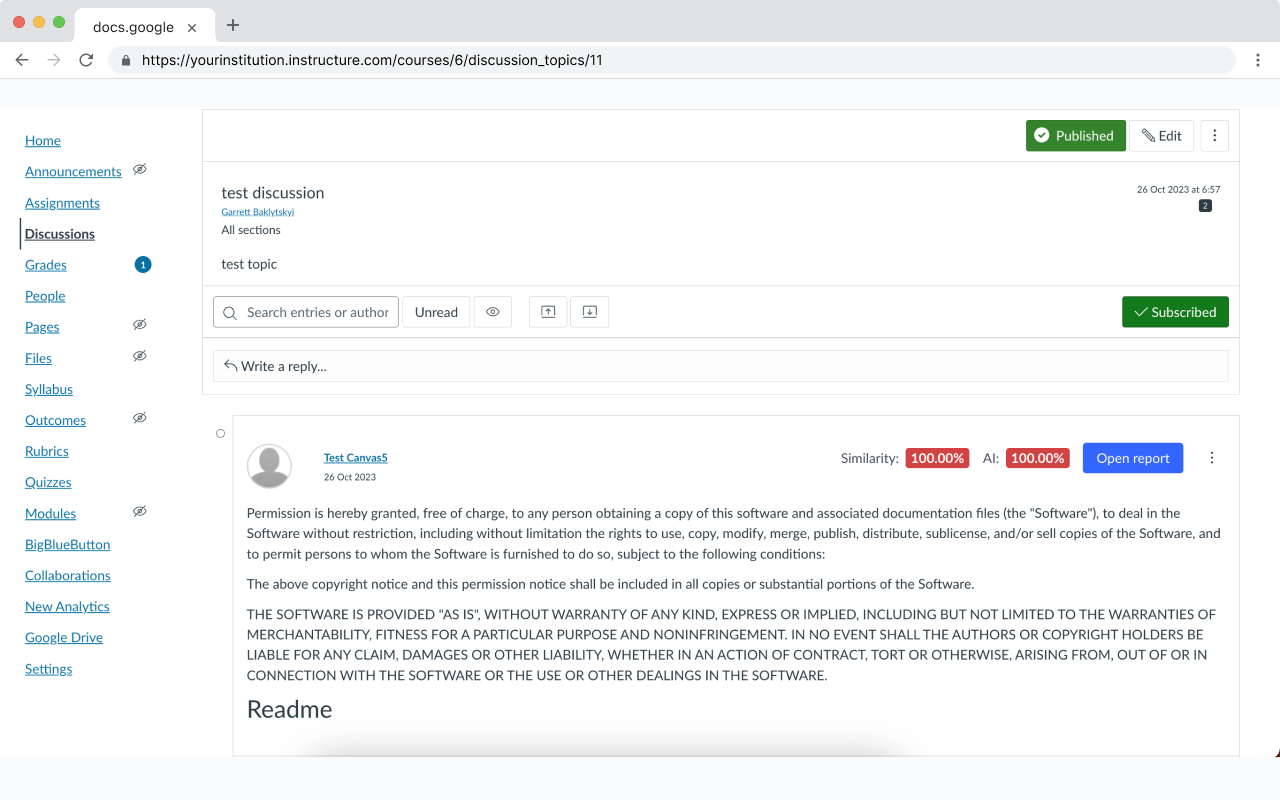Mark reply read with the circle indicator

(x=221, y=434)
